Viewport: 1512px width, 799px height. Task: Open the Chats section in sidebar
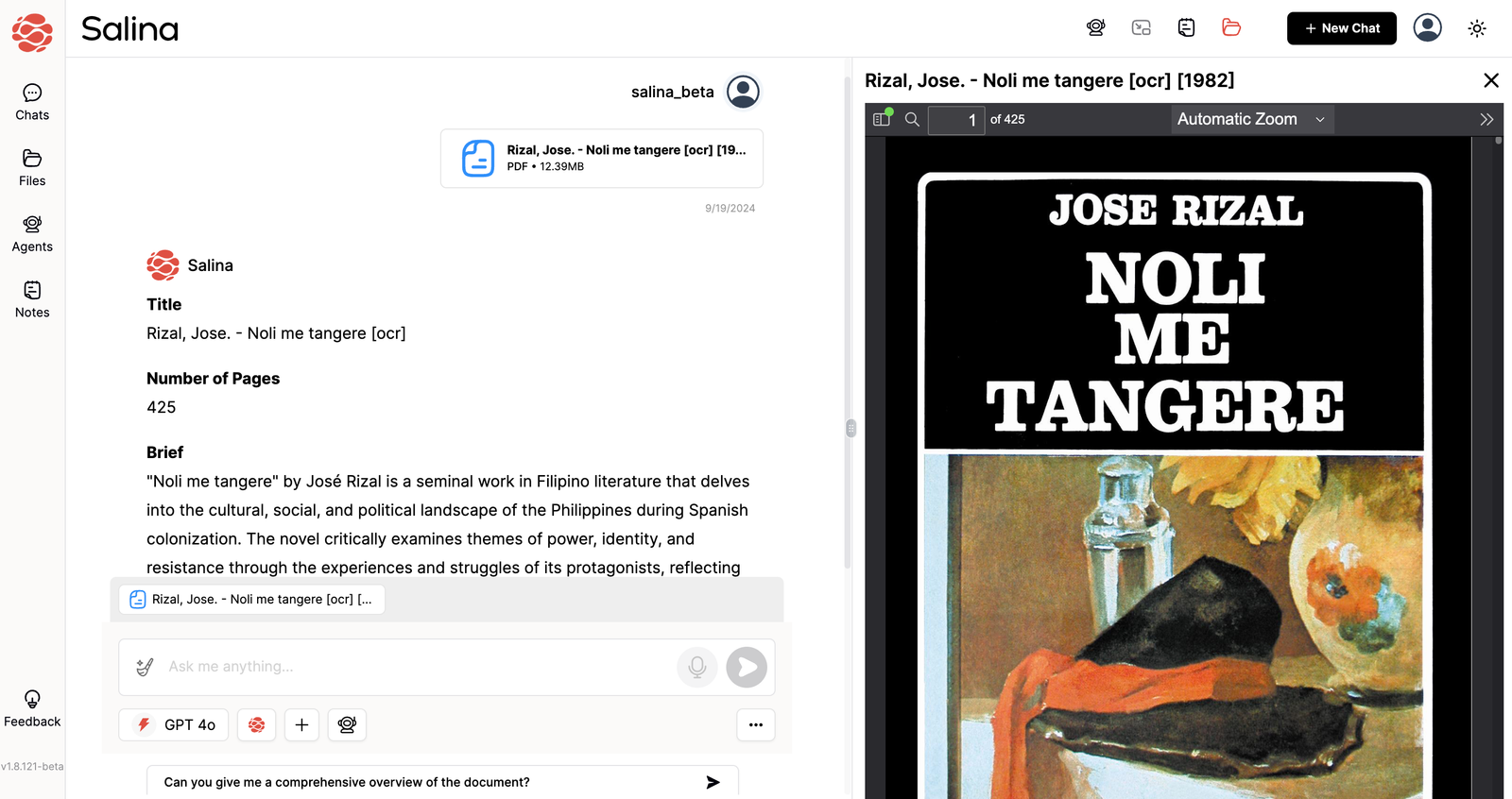(x=32, y=103)
